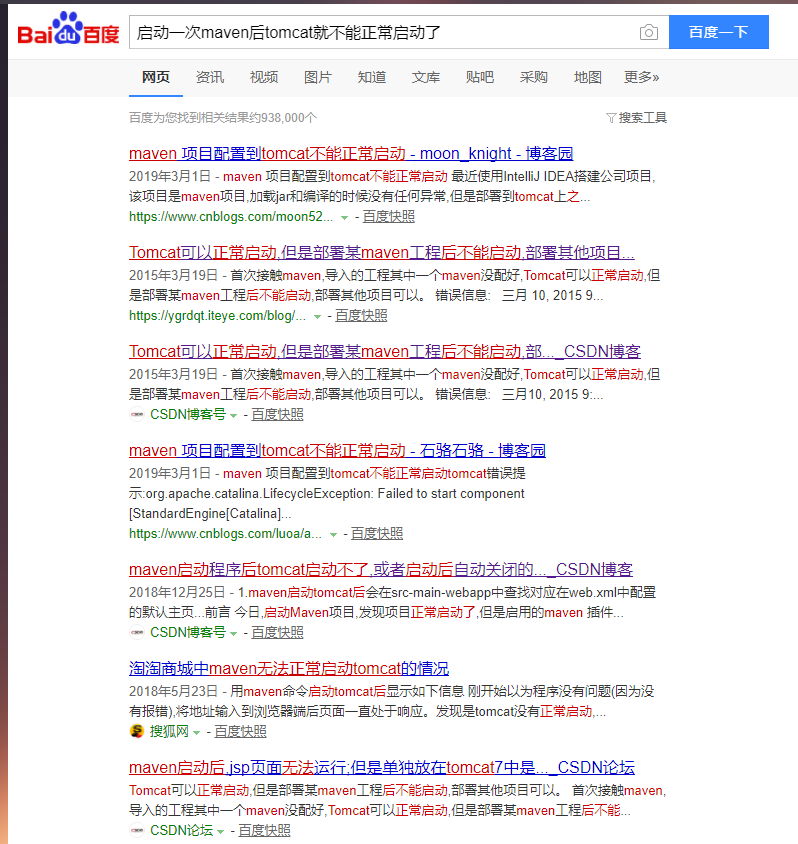Open maven启动后,jsp页面无法运行 CSDN论坛 result
Screen dimensions: 798x844
coord(382,768)
